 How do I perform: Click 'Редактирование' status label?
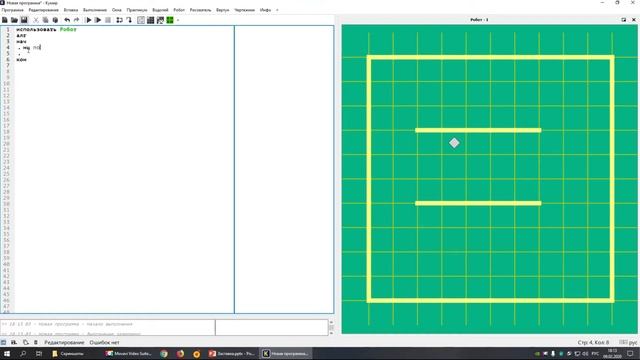coord(64,342)
